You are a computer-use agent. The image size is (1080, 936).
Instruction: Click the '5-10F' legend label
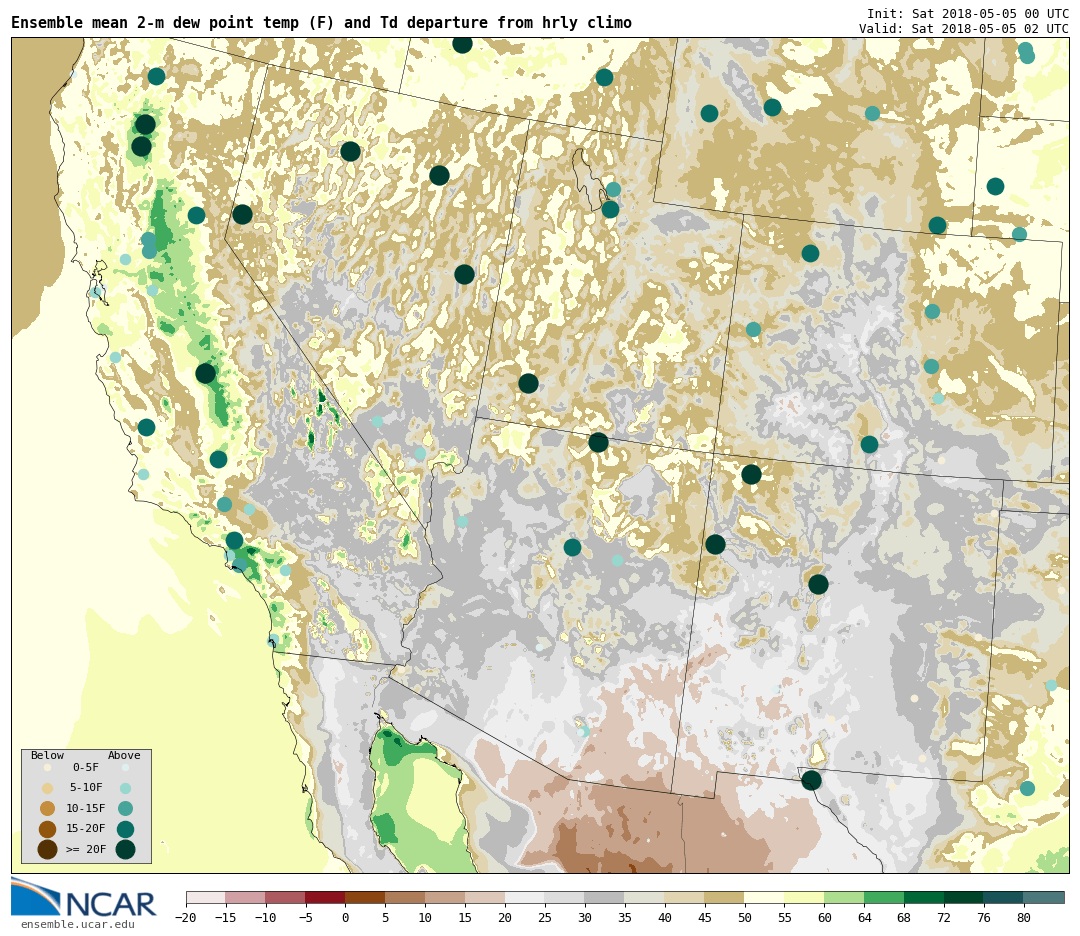(x=86, y=787)
